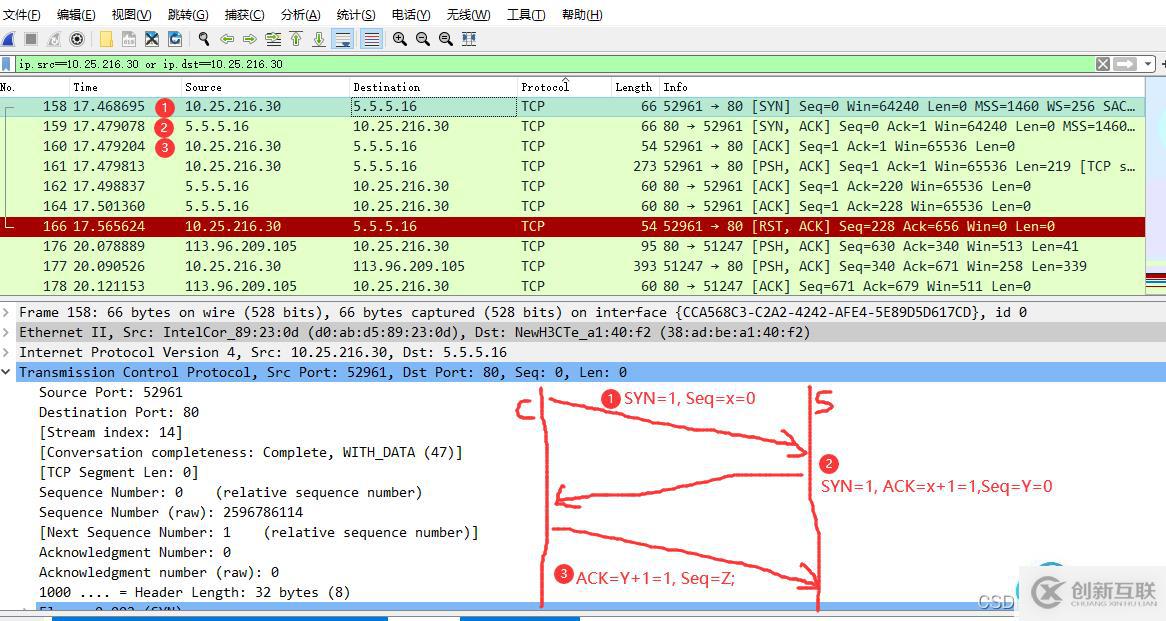
Task: Open the 编辑(E) menu
Action: coord(76,14)
